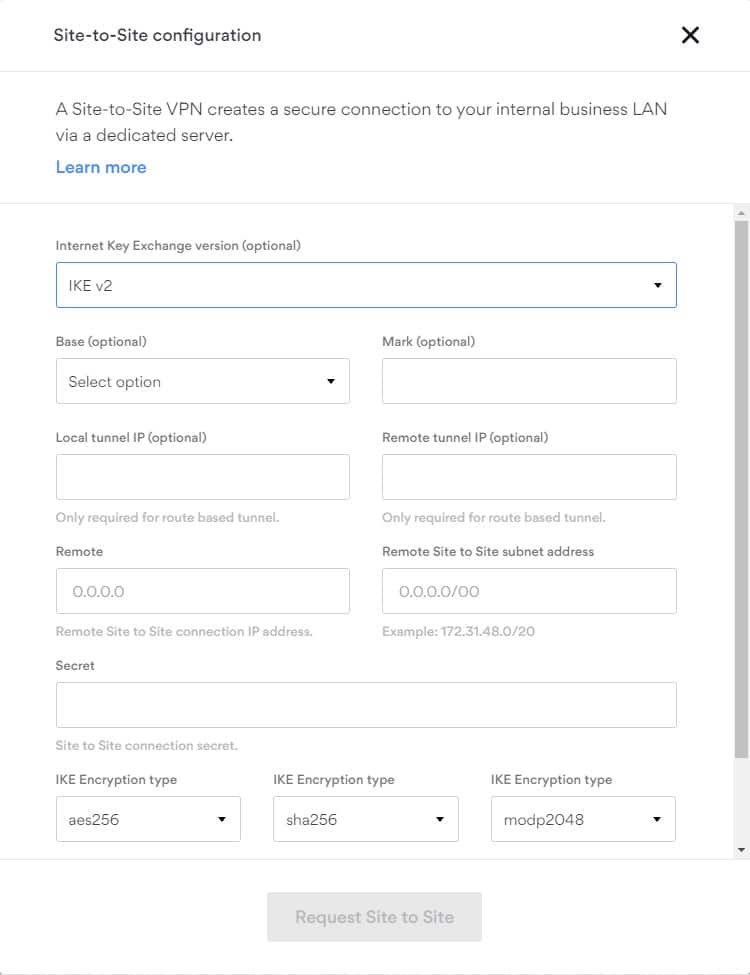
Task: Click the vertical scrollbar thumb
Action: (741, 490)
